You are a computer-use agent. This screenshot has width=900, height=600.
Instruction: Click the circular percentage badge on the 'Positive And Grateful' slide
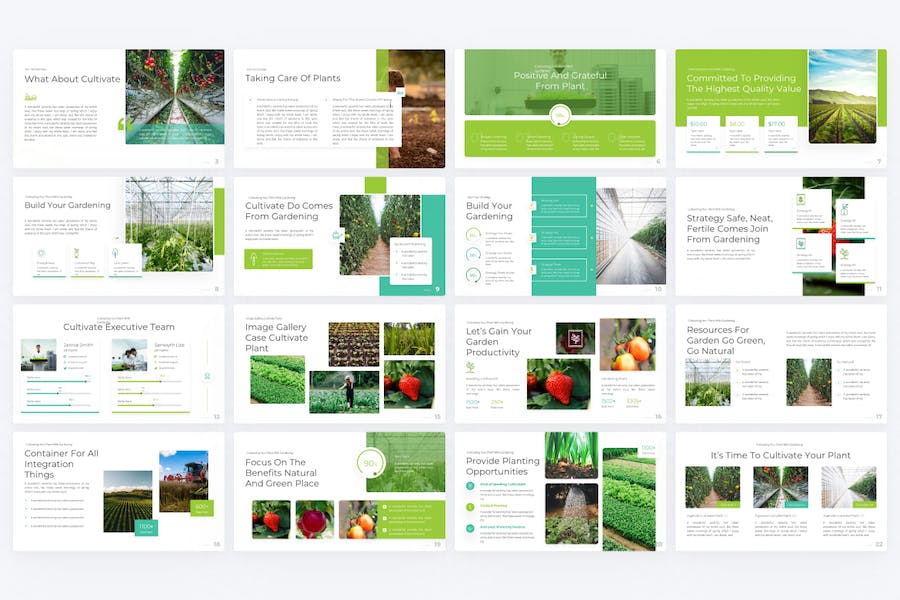point(560,115)
